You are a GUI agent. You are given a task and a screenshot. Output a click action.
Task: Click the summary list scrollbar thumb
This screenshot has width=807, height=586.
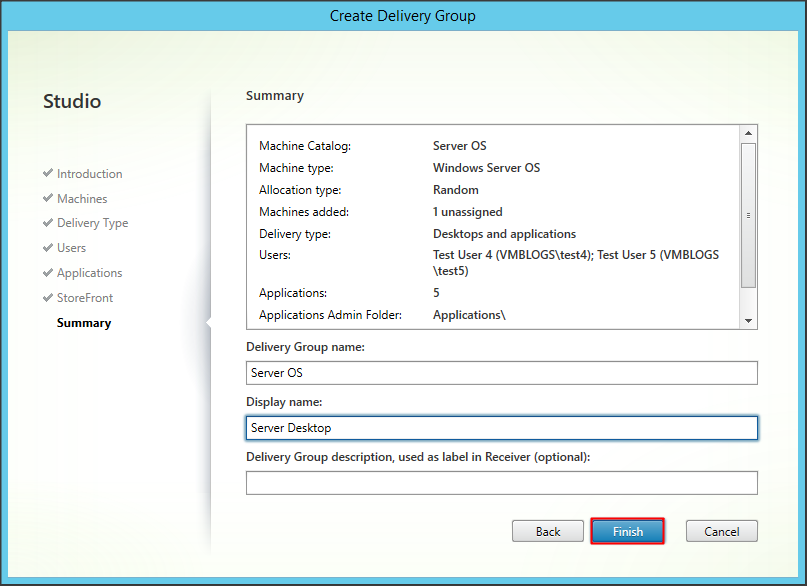pyautogui.click(x=748, y=214)
